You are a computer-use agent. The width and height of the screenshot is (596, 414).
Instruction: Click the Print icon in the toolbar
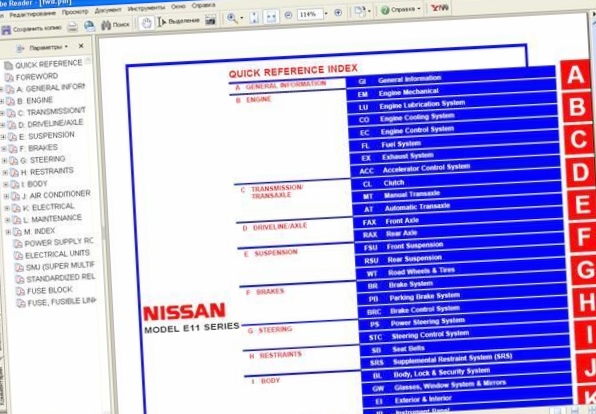pyautogui.click(x=73, y=27)
